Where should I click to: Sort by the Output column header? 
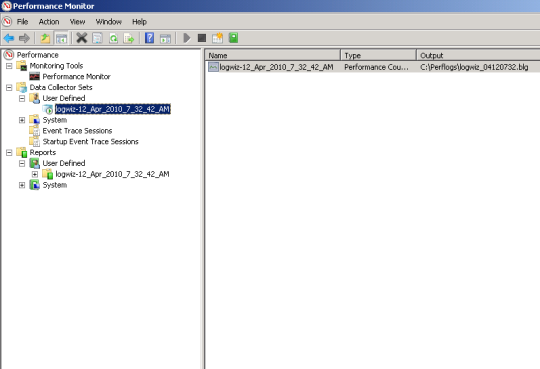tap(478, 55)
